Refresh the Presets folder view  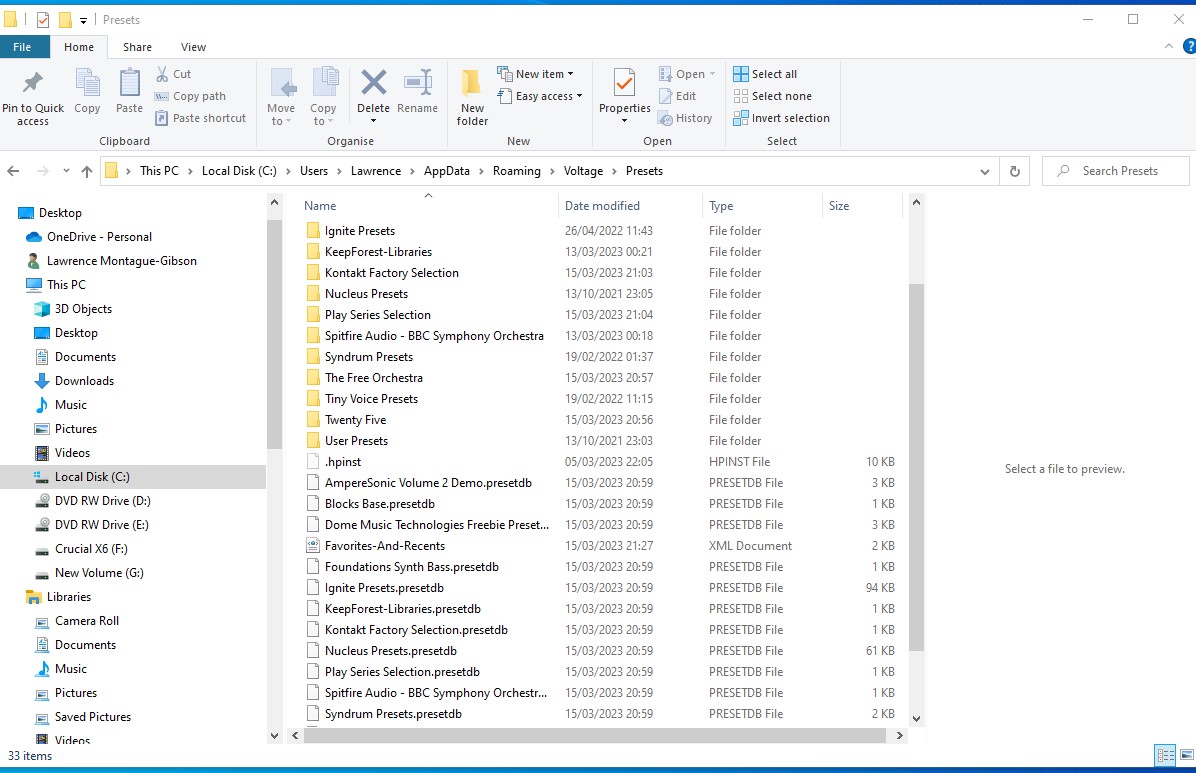click(1014, 171)
